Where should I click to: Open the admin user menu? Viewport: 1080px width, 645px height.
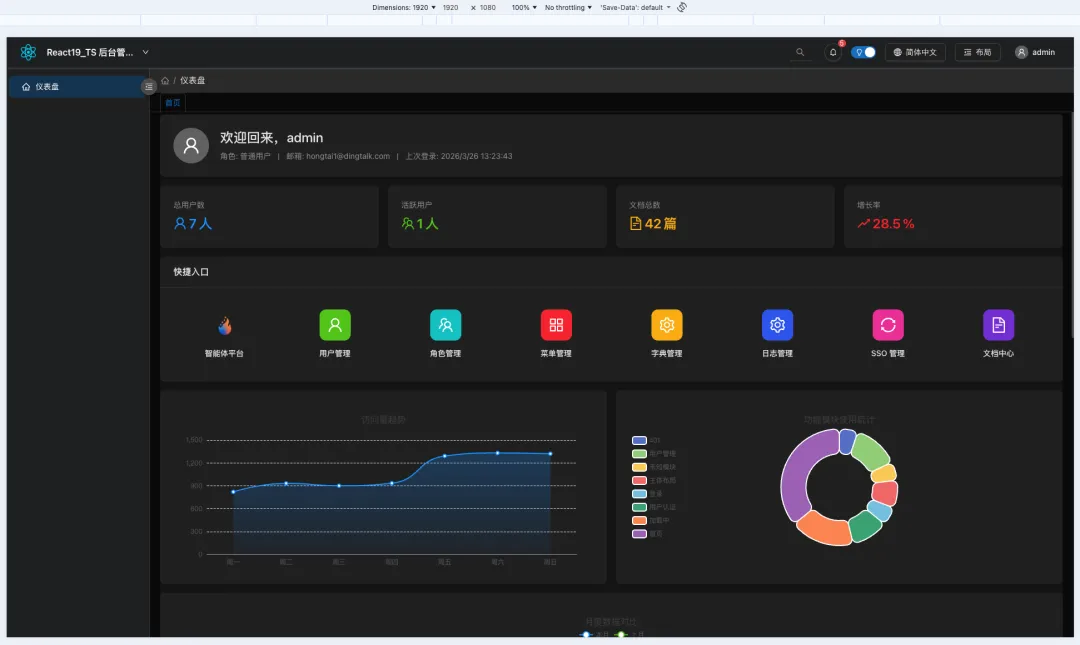coord(1035,52)
